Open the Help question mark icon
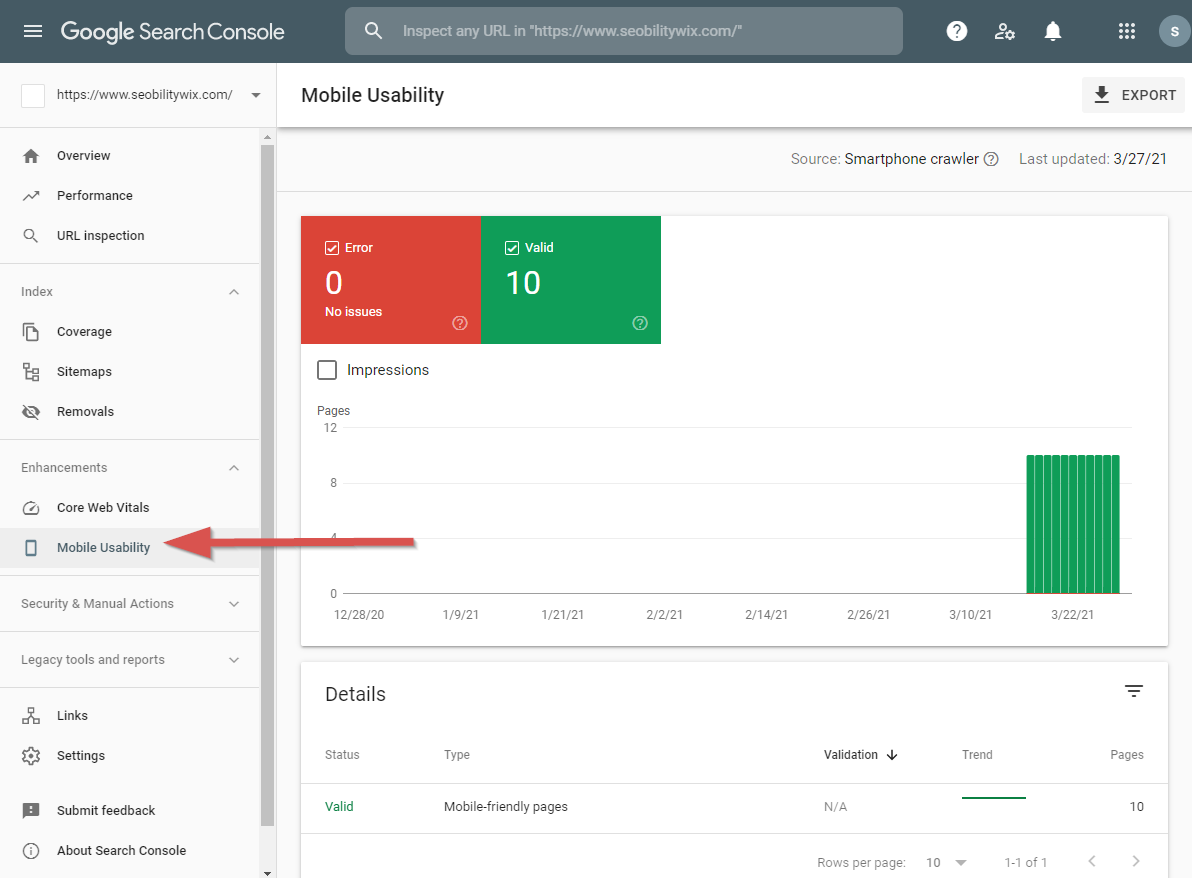The width and height of the screenshot is (1192, 878). (x=956, y=31)
